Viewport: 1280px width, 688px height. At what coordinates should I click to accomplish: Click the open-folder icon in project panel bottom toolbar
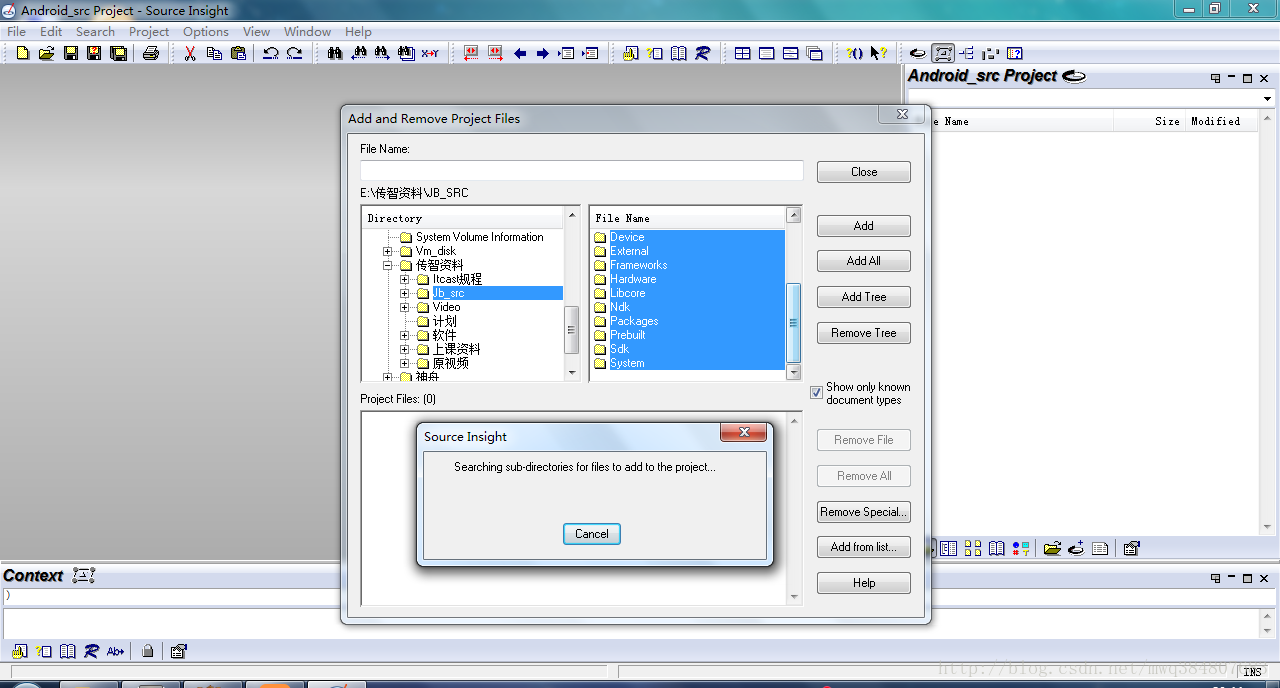(1052, 548)
